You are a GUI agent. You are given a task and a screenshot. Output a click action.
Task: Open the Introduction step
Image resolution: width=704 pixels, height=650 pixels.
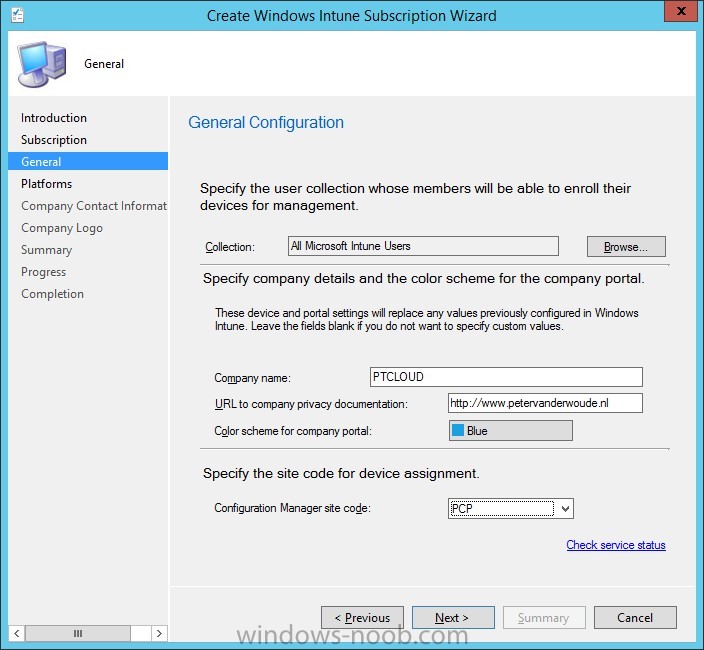tap(54, 118)
